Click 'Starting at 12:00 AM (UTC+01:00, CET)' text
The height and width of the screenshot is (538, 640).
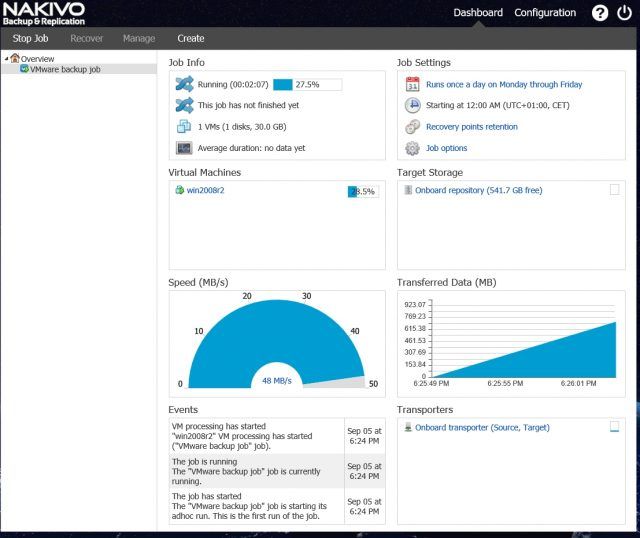498,105
